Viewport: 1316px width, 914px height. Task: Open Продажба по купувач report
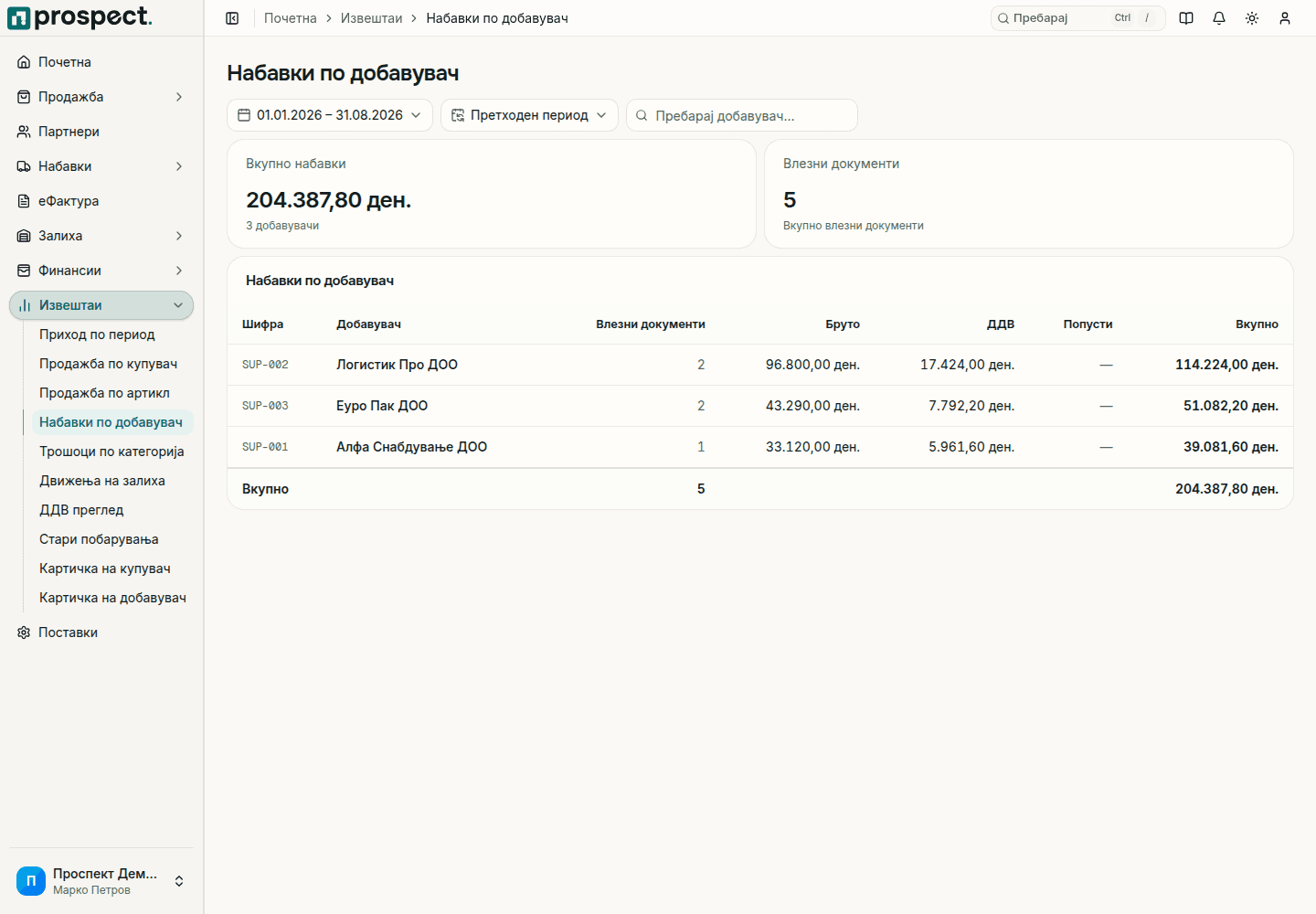(108, 364)
